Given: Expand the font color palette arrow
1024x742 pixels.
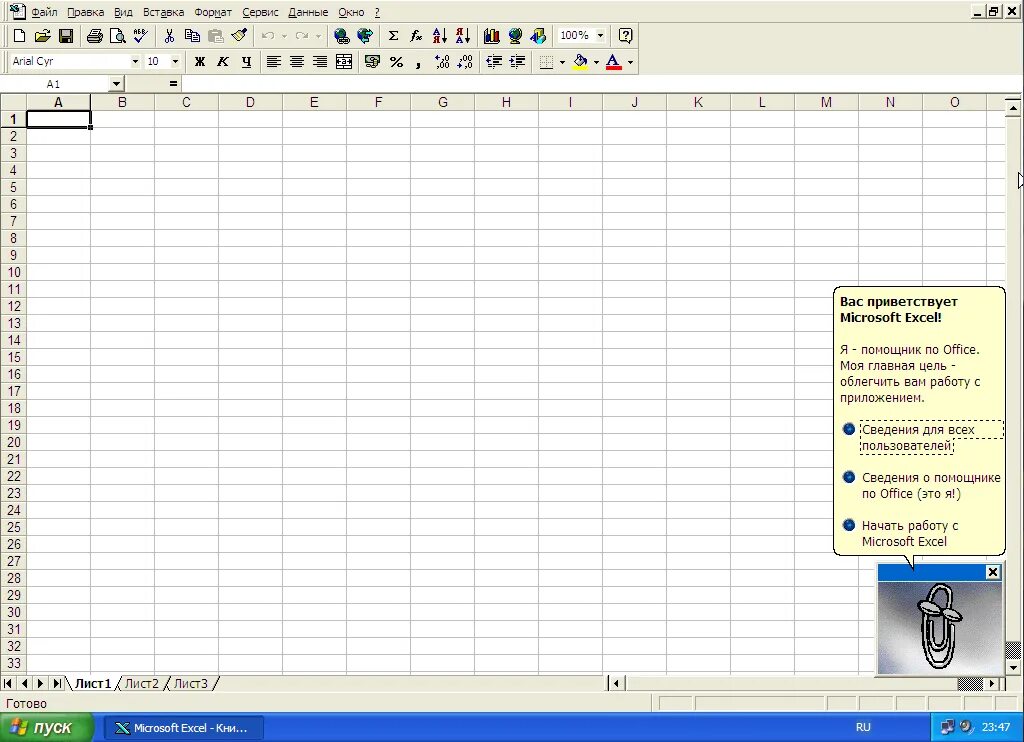Looking at the screenshot, I should pos(630,62).
